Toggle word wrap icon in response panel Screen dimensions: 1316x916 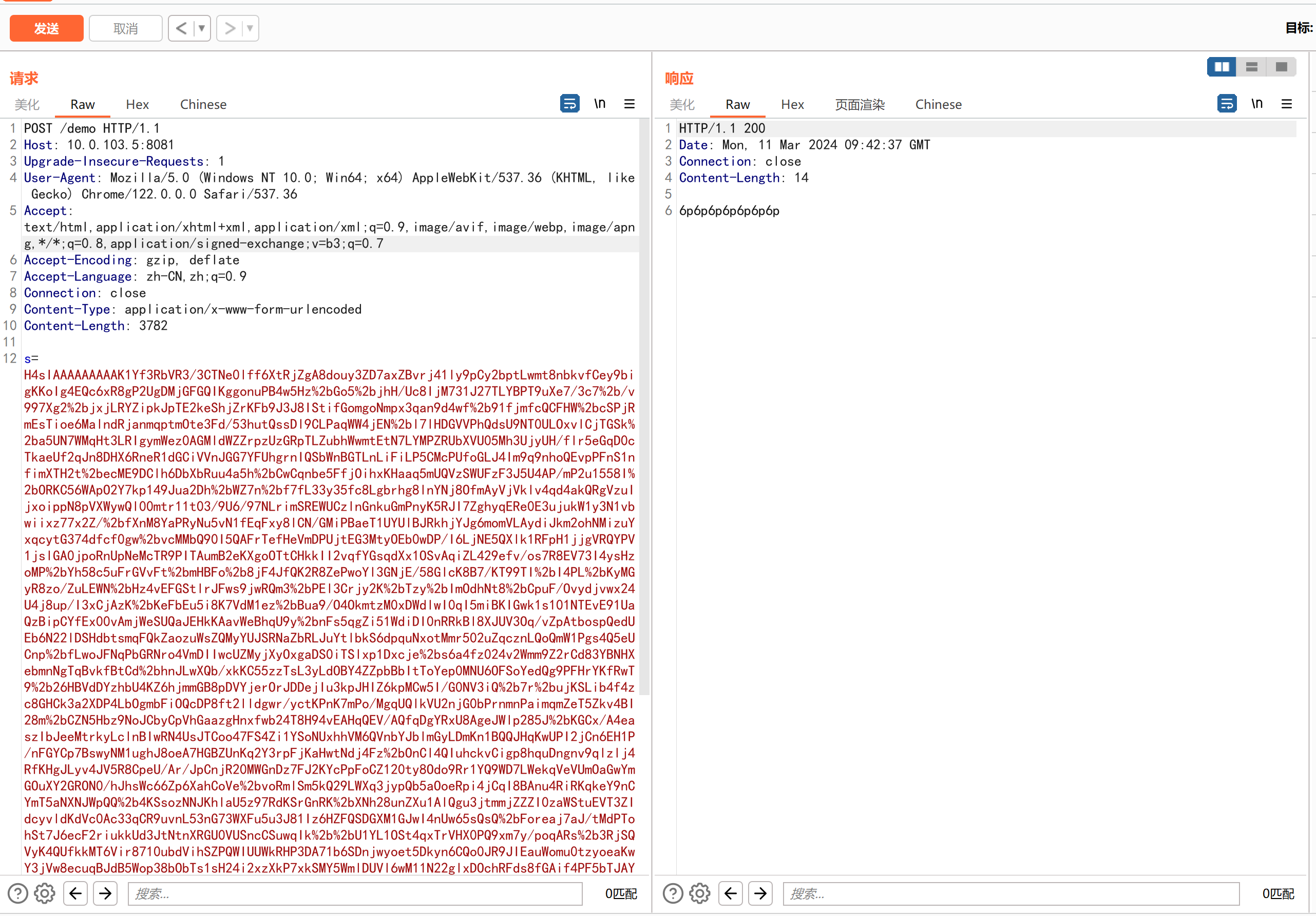click(1227, 104)
